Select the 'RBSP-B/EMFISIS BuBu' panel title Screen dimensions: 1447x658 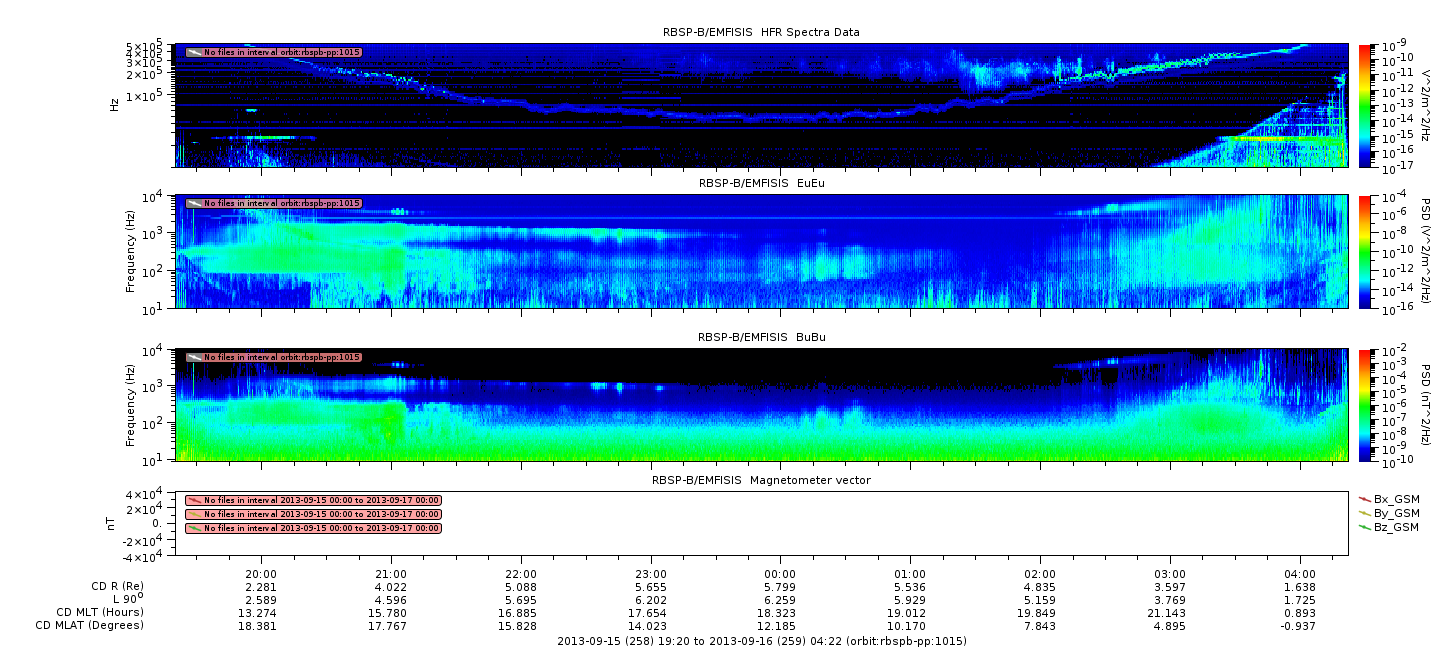761,337
